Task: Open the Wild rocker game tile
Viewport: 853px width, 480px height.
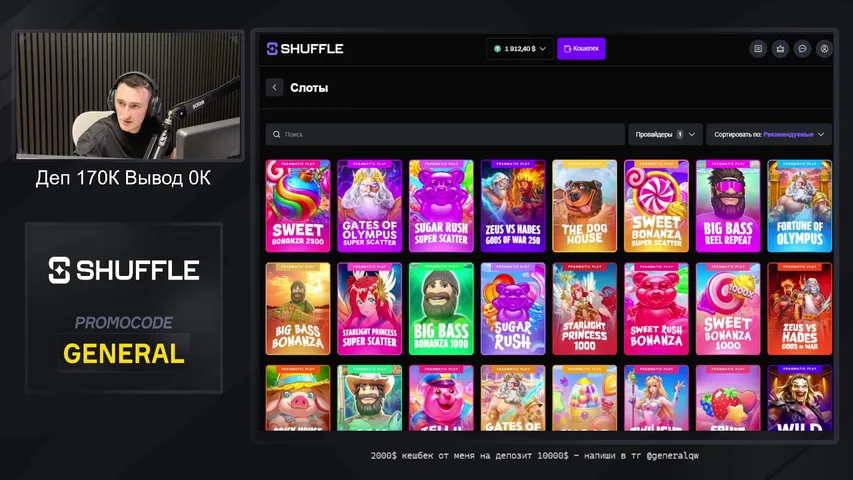Action: [x=800, y=398]
